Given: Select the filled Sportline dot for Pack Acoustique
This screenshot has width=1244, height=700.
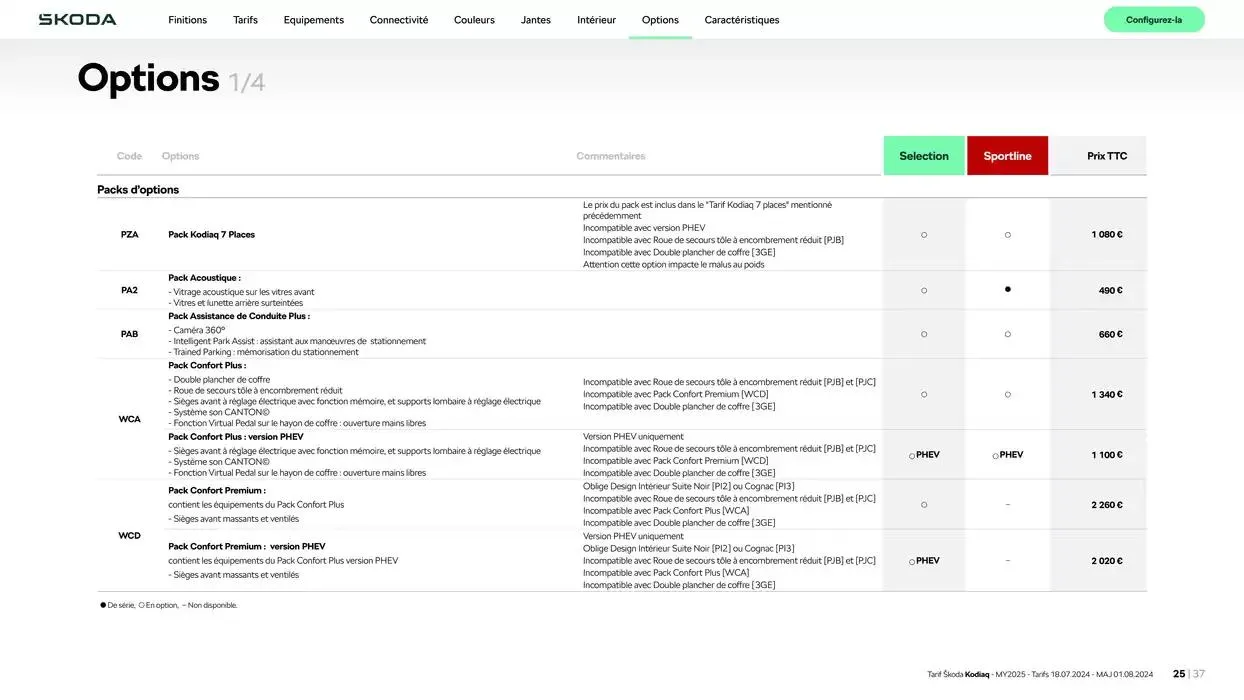Looking at the screenshot, I should pyautogui.click(x=1007, y=289).
